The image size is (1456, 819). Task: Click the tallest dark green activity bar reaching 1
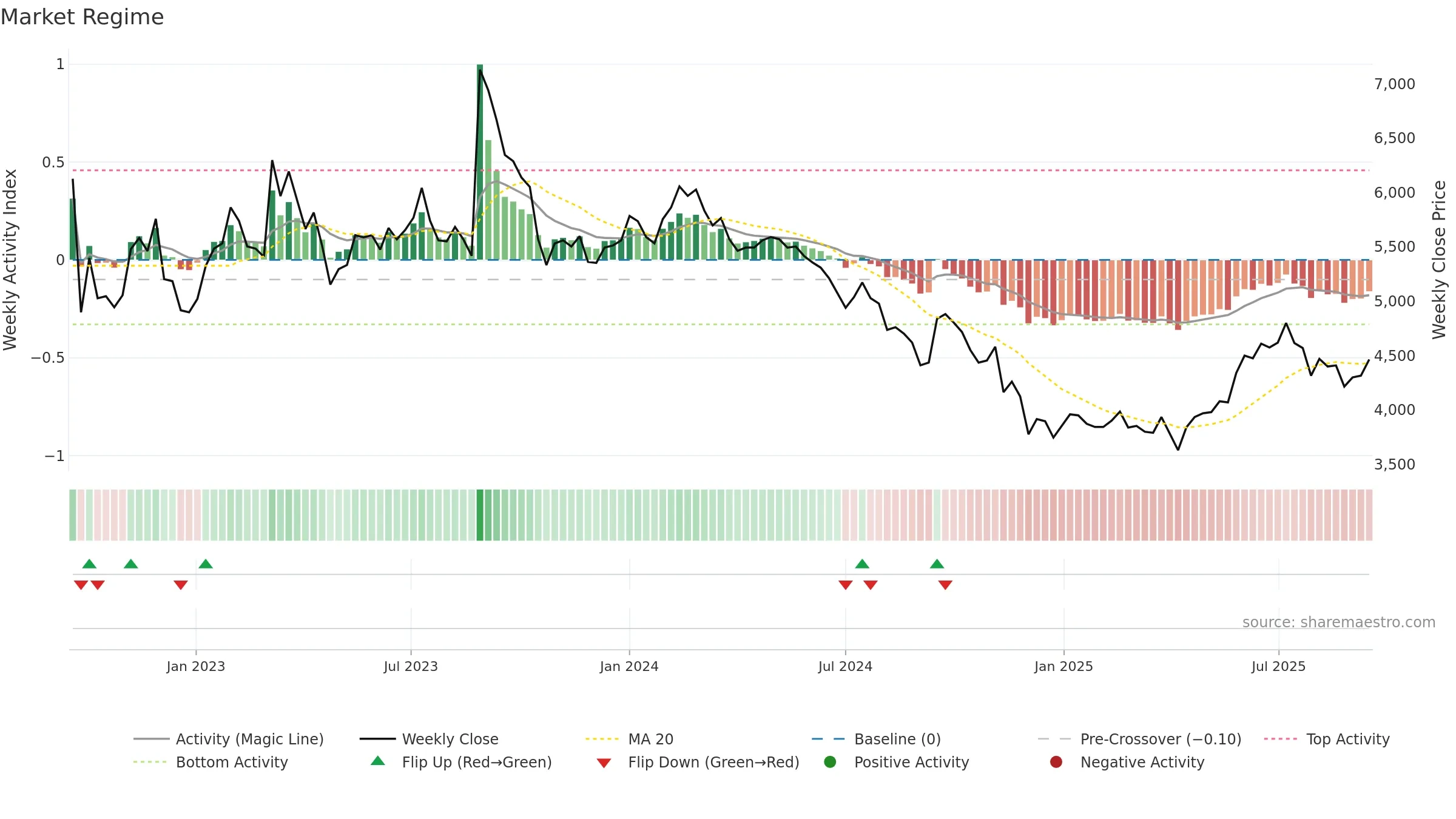480,162
